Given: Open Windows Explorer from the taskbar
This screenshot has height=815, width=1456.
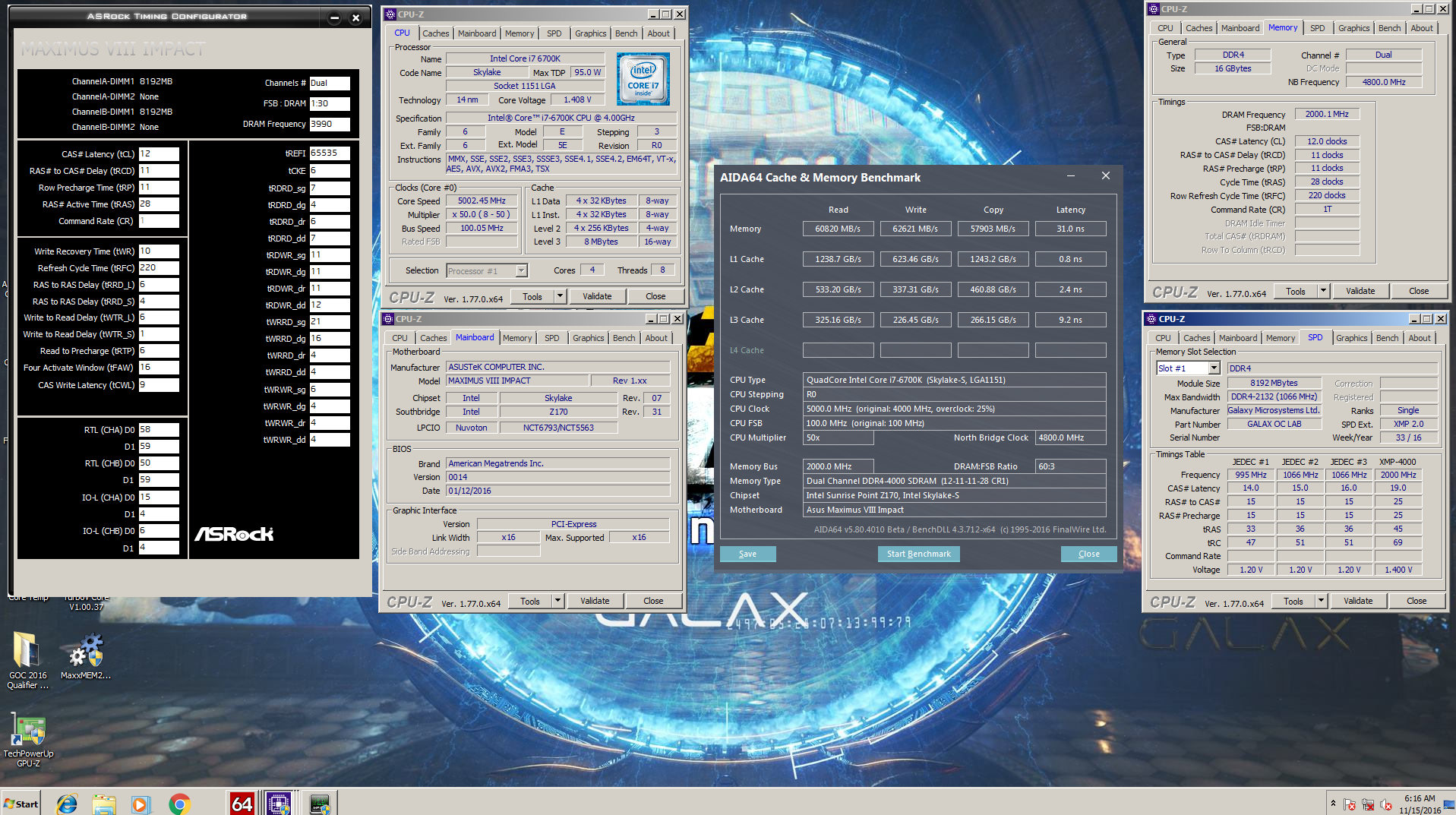Looking at the screenshot, I should (104, 803).
